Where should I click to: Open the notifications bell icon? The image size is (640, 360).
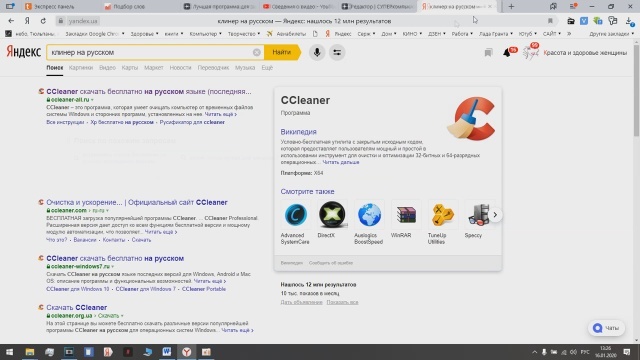coord(507,52)
